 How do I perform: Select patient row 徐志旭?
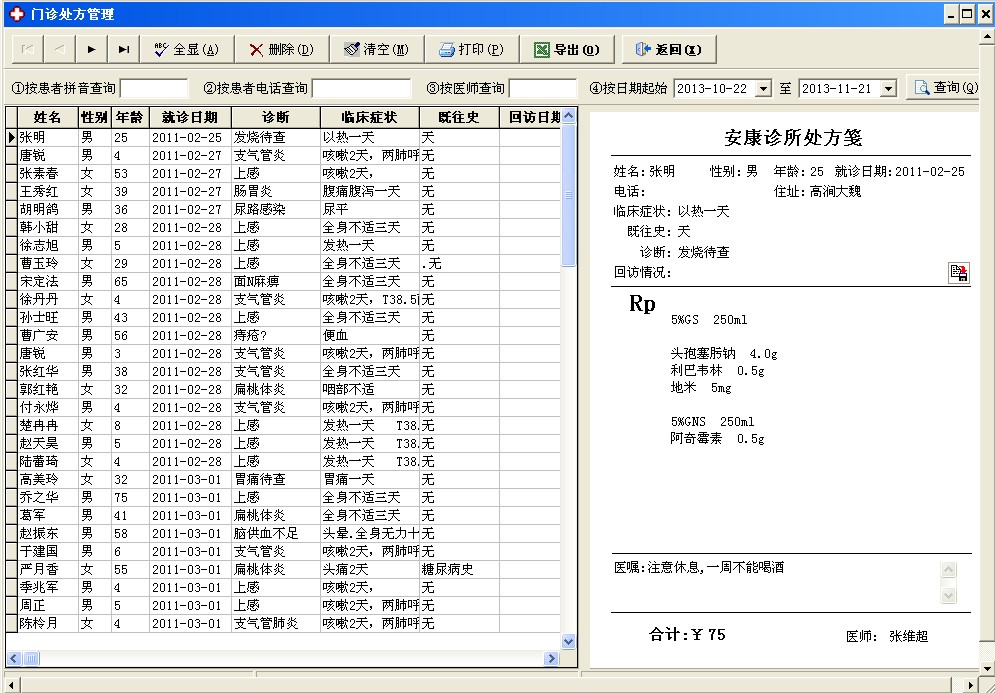[x=283, y=245]
